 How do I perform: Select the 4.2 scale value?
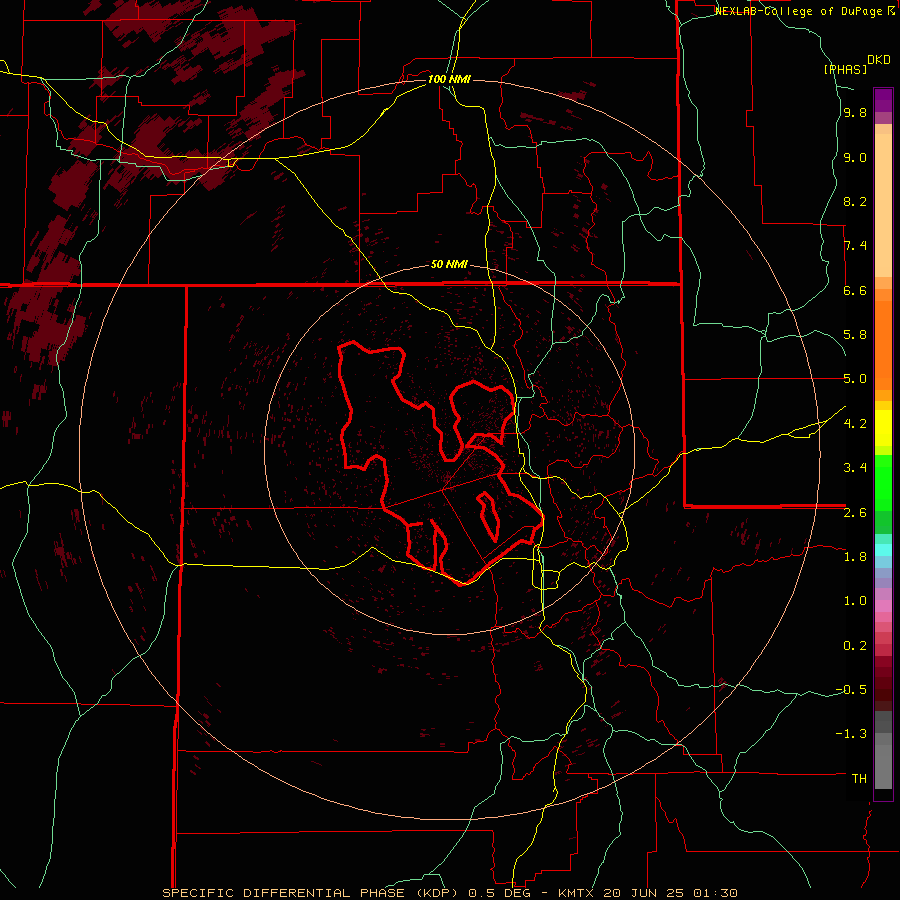pos(855,424)
